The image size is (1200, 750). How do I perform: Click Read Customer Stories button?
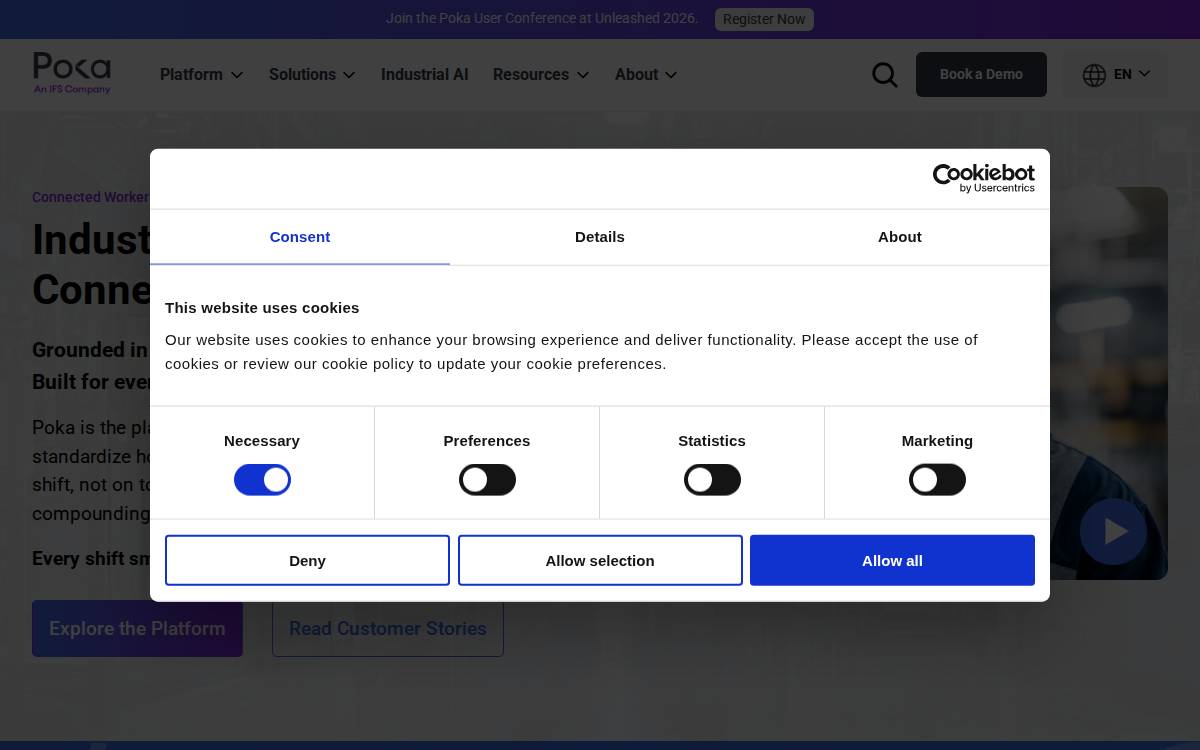coord(388,628)
